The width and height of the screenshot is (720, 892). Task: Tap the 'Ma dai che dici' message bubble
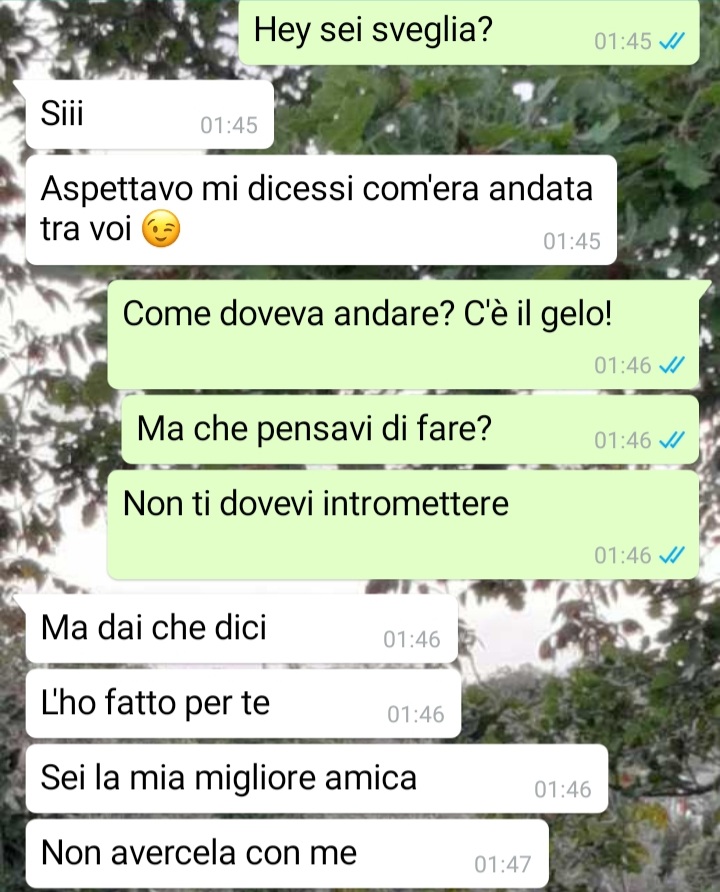(242, 629)
